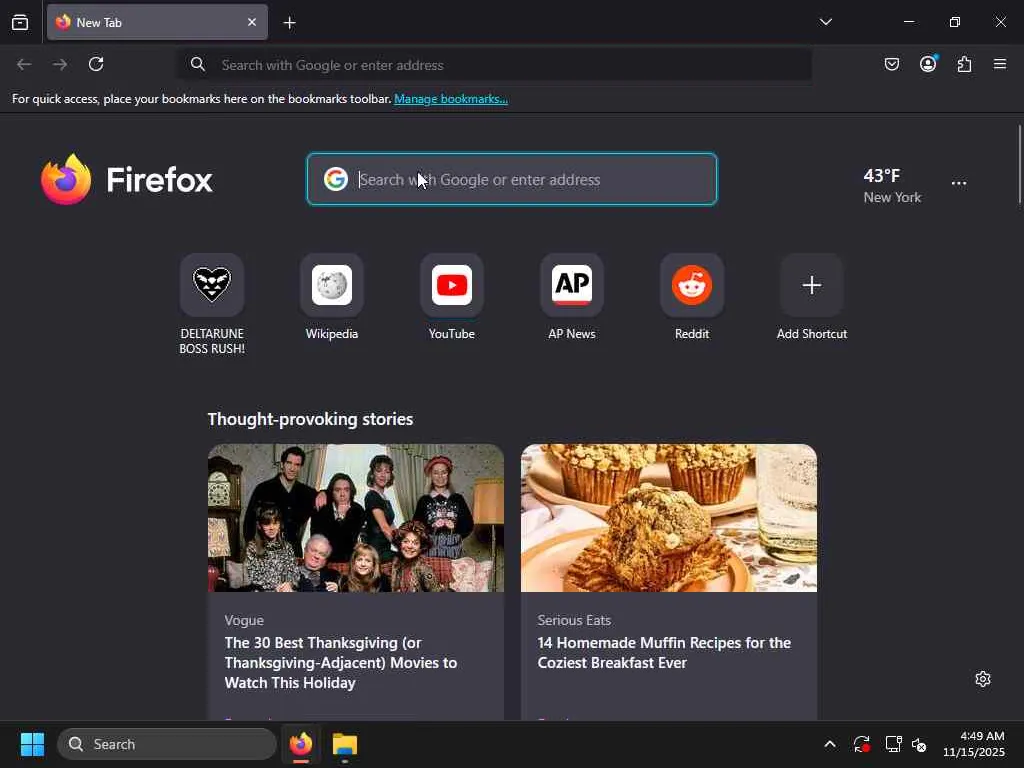
Task: Click the Thought-provoking stories heading
Action: click(310, 419)
